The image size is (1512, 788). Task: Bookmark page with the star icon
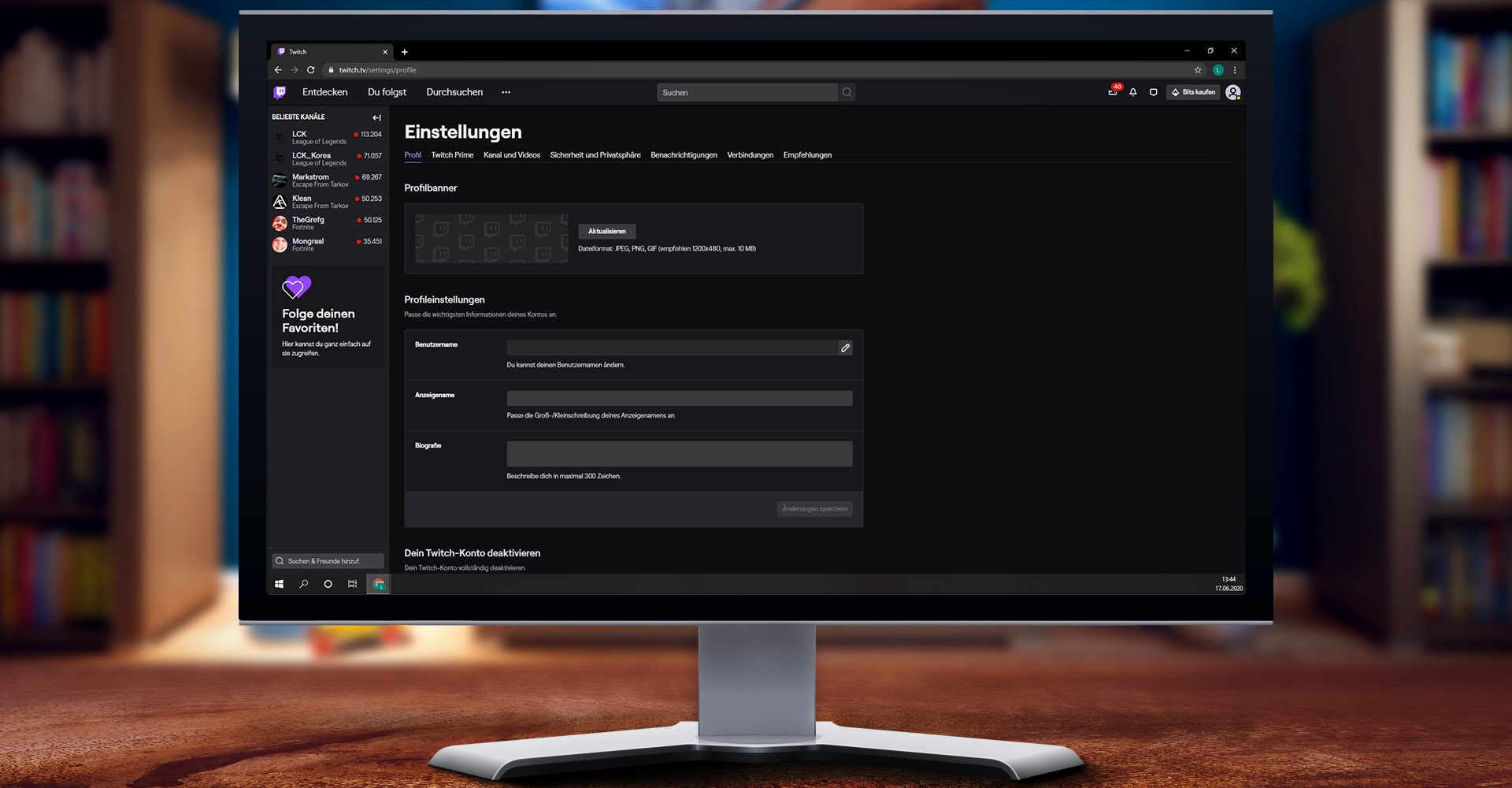pyautogui.click(x=1198, y=70)
